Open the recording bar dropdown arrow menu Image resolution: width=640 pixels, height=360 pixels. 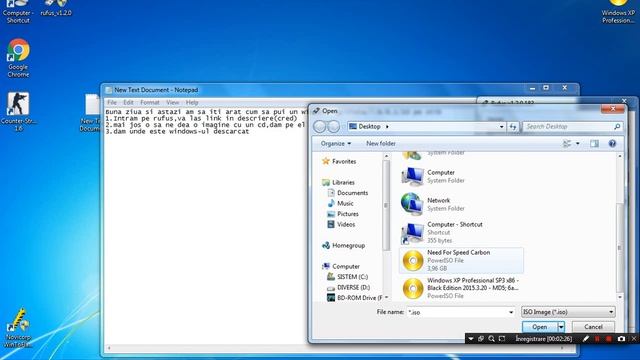(471, 339)
